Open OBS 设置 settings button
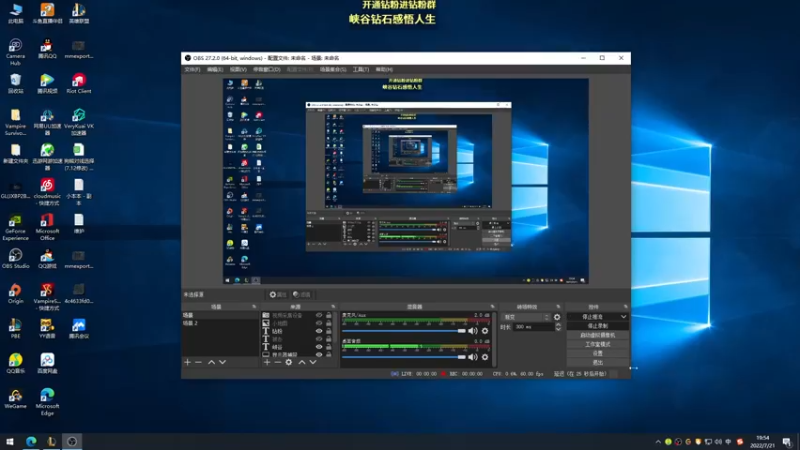 point(597,353)
